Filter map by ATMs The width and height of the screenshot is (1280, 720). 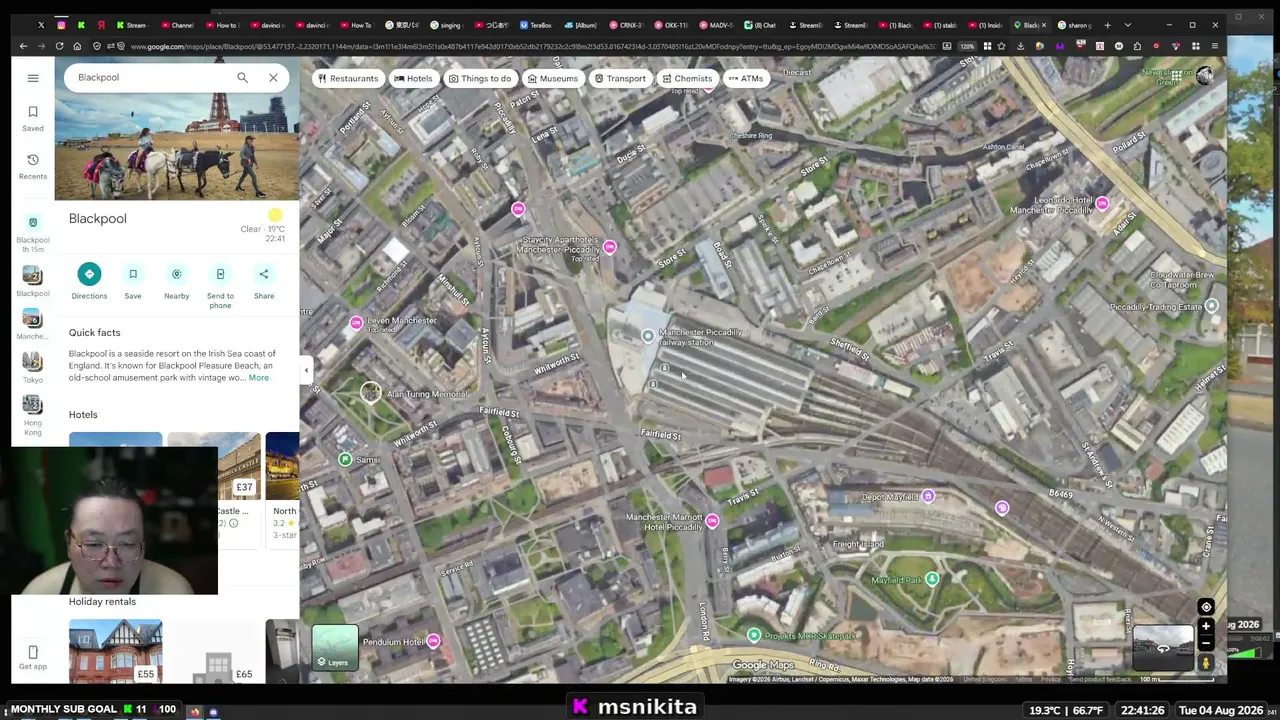coord(746,79)
